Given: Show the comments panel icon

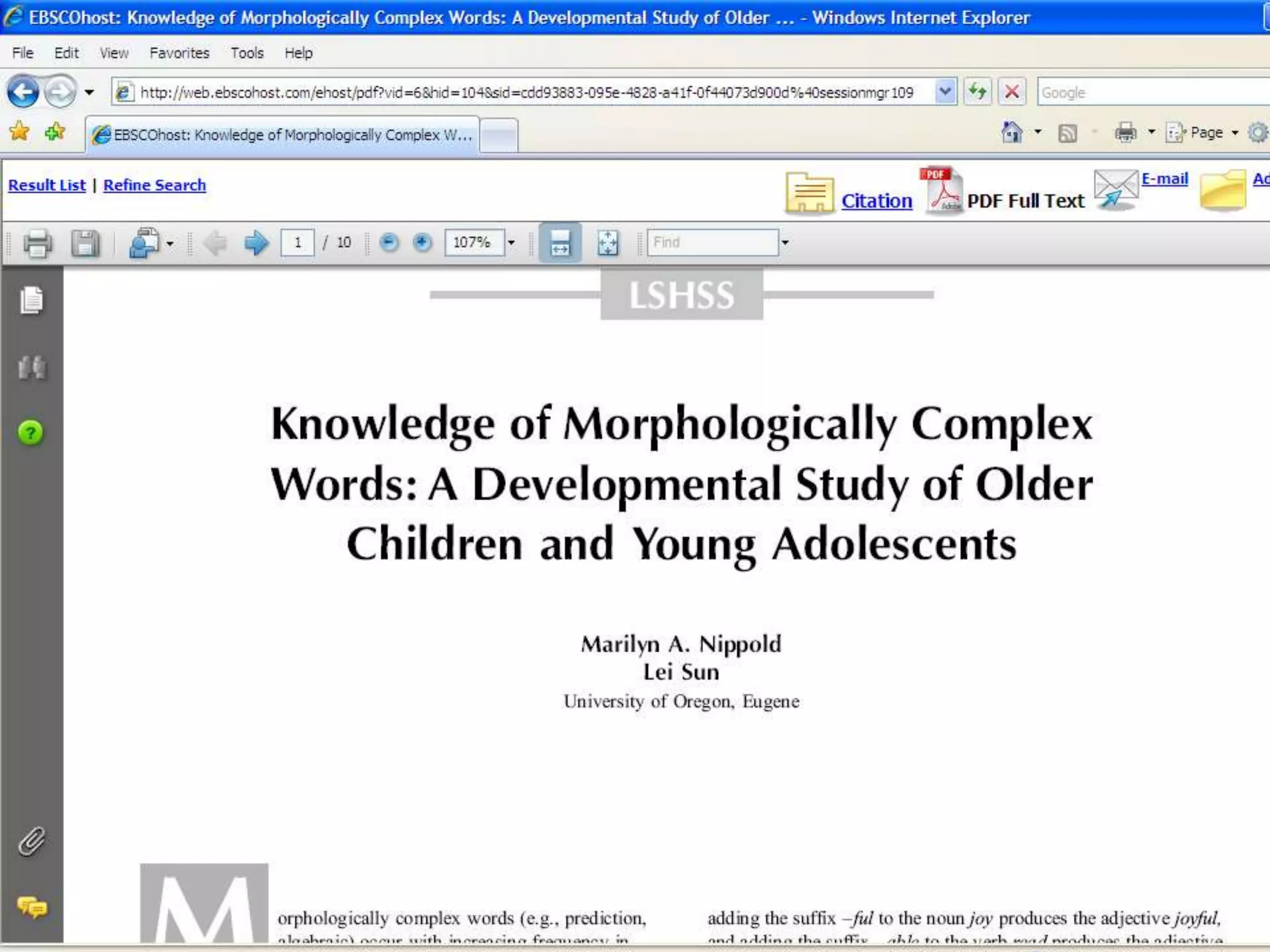Looking at the screenshot, I should (32, 908).
